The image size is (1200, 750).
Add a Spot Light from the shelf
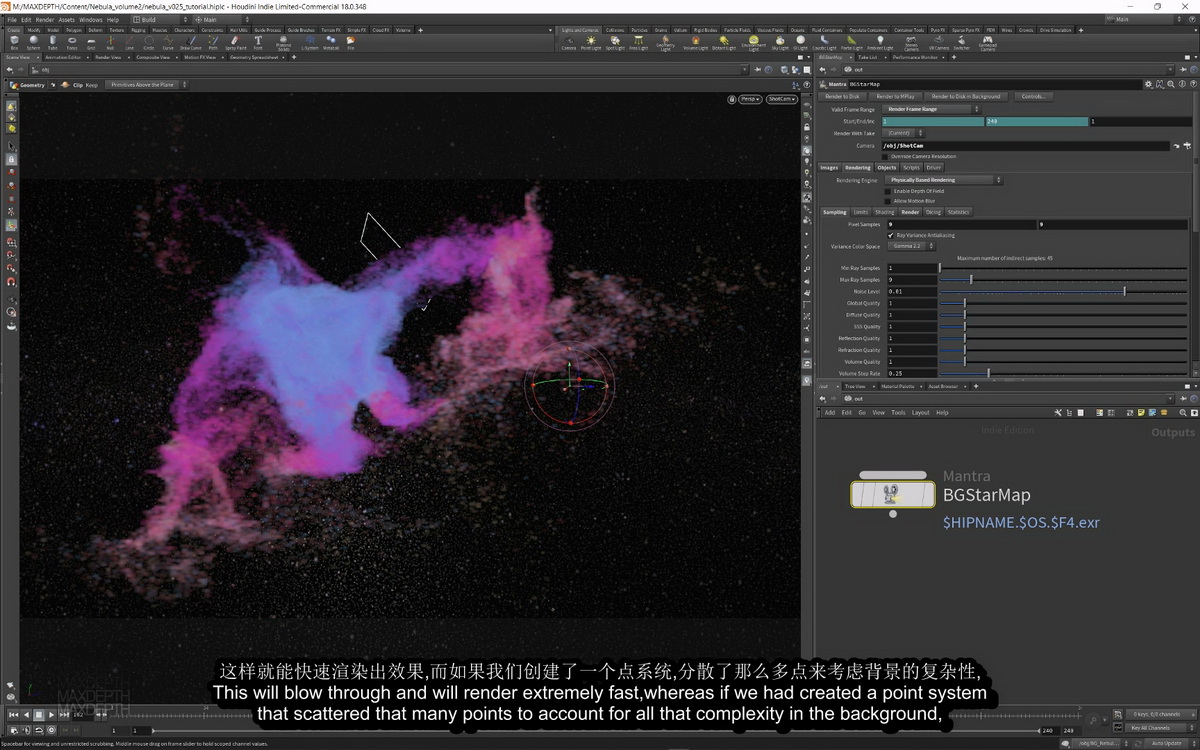615,42
